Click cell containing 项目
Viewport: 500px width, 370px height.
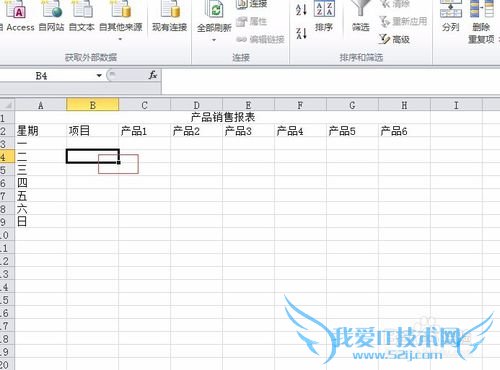click(93, 131)
